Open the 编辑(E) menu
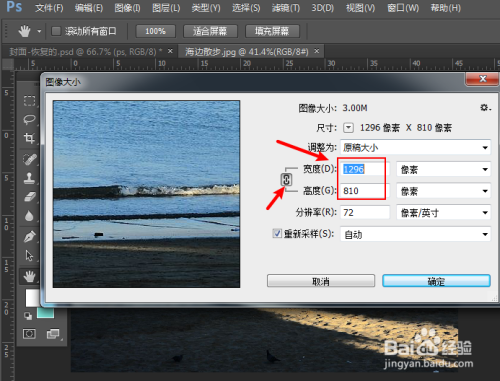 (x=89, y=8)
